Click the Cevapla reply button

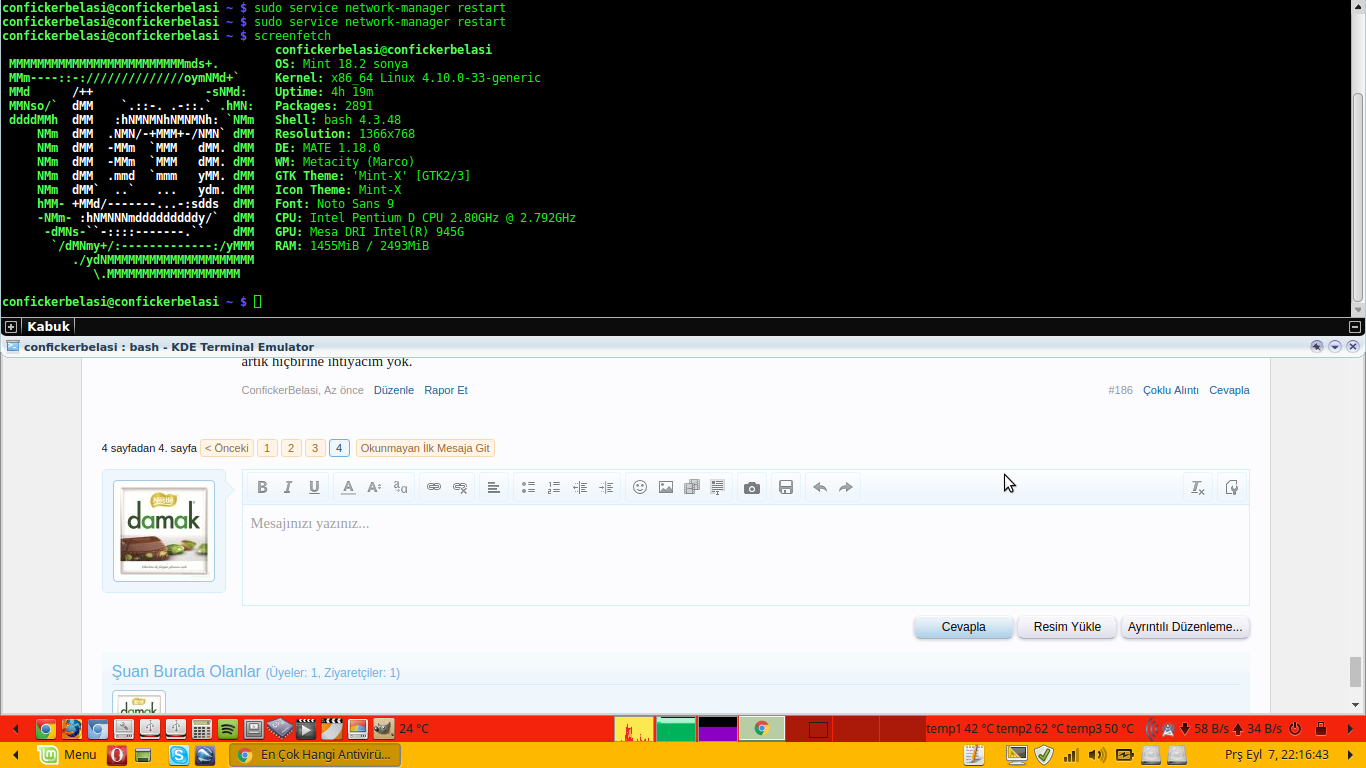click(963, 627)
